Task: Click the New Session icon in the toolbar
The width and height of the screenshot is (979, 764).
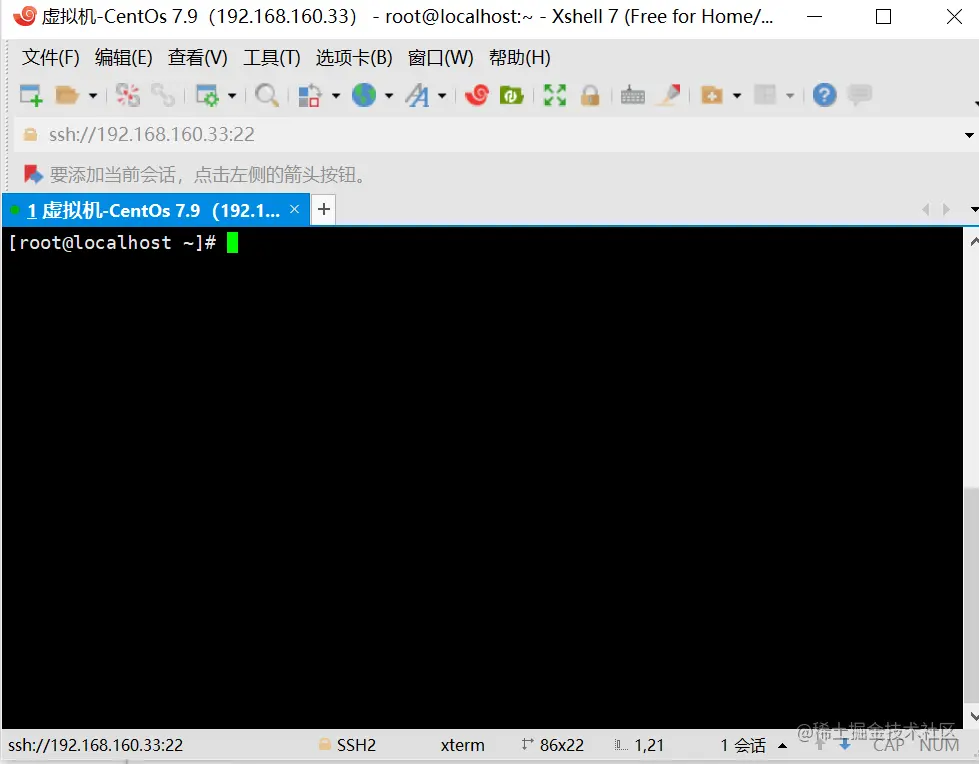Action: coord(31,96)
